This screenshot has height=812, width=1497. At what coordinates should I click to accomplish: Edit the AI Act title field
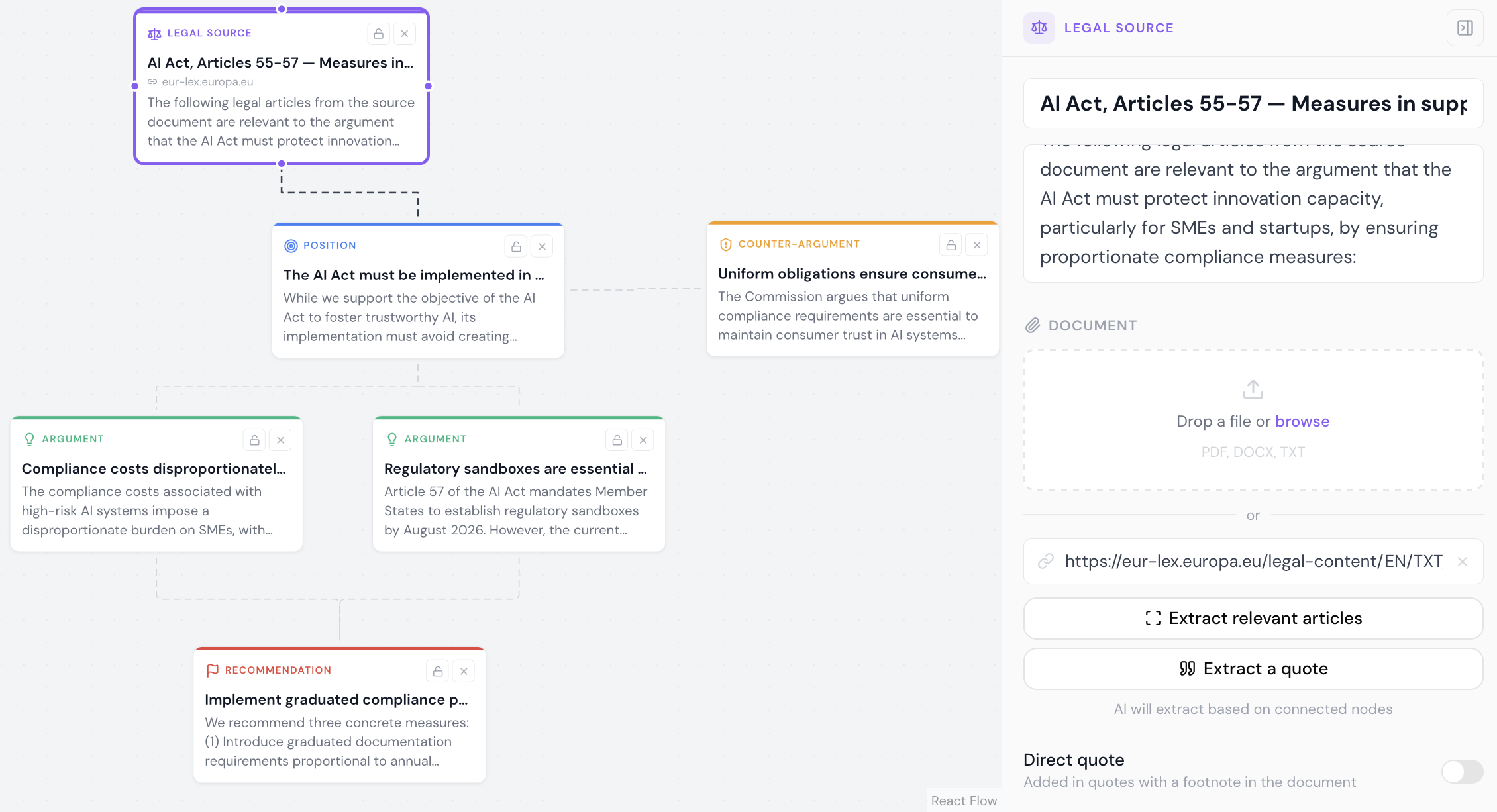[1253, 103]
